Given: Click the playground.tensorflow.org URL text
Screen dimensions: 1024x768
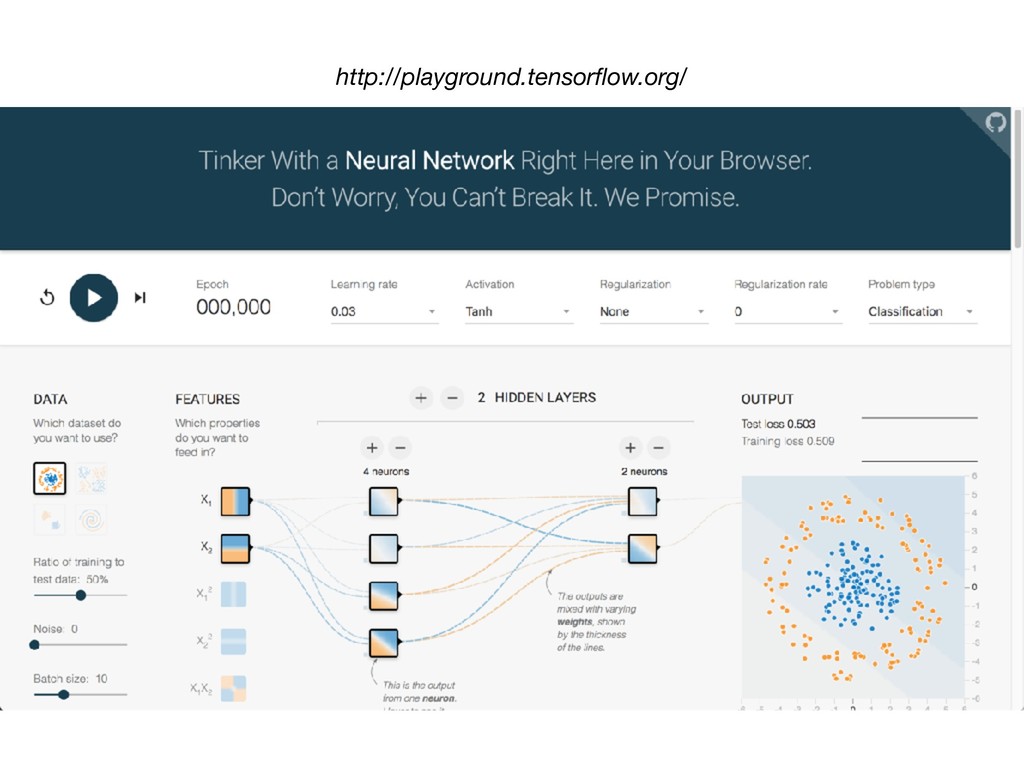Looking at the screenshot, I should [511, 77].
